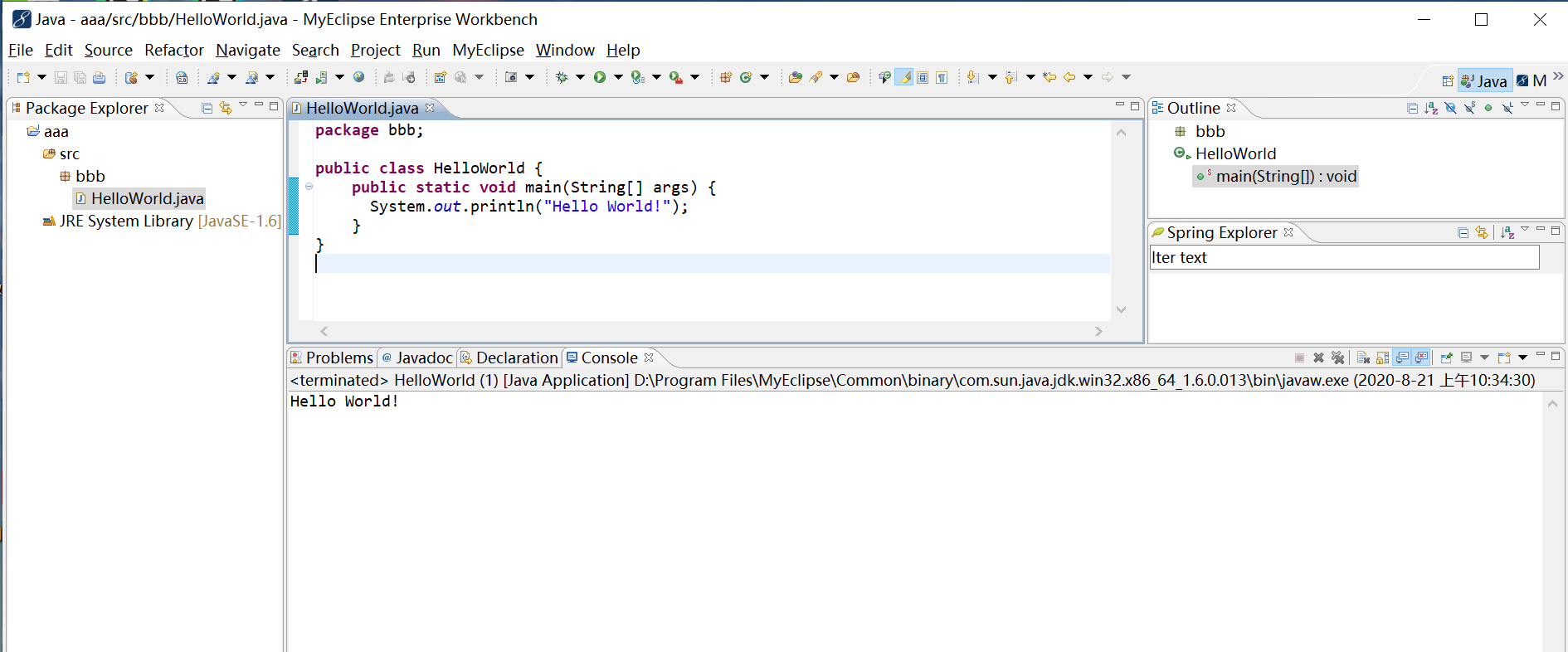Click the New Java Class icon
This screenshot has width=1568, height=652.
click(746, 77)
